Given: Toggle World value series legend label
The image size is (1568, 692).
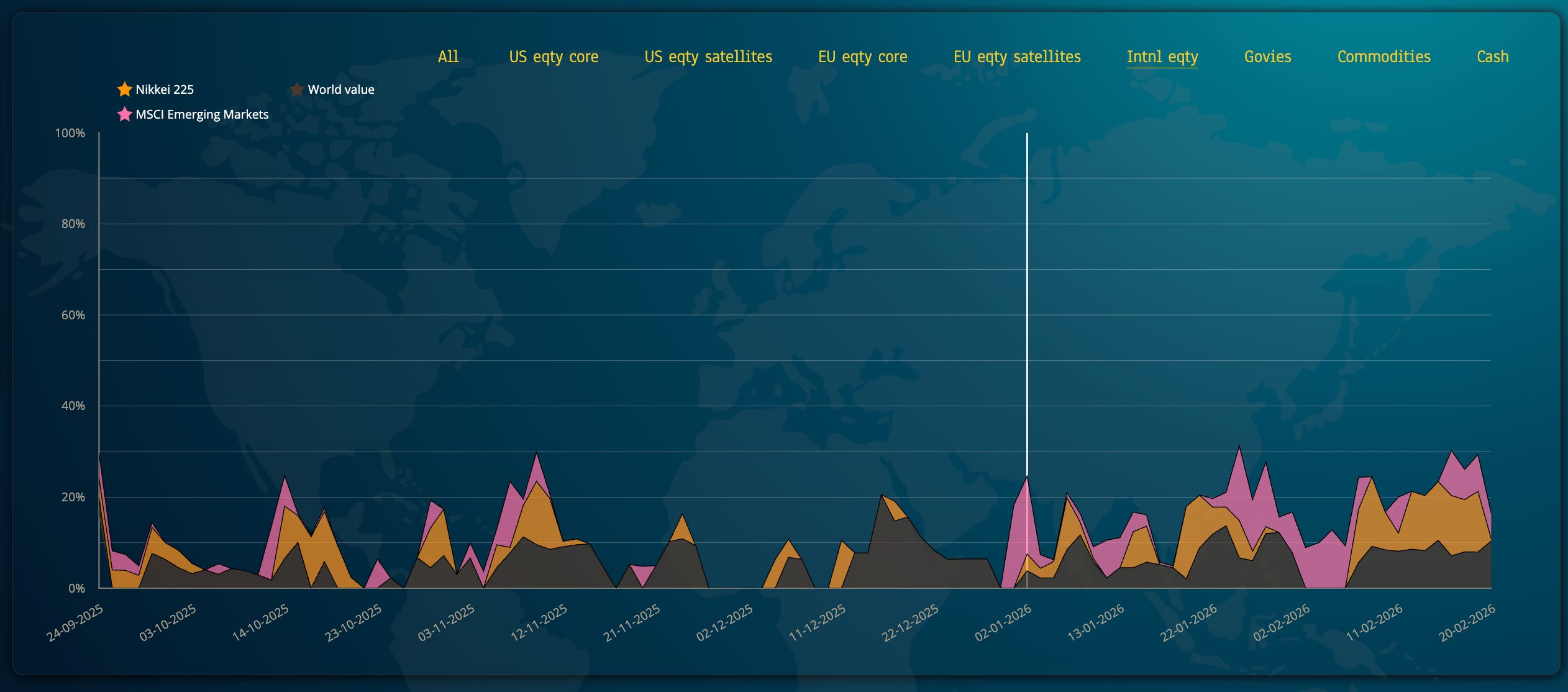Looking at the screenshot, I should pos(341,89).
